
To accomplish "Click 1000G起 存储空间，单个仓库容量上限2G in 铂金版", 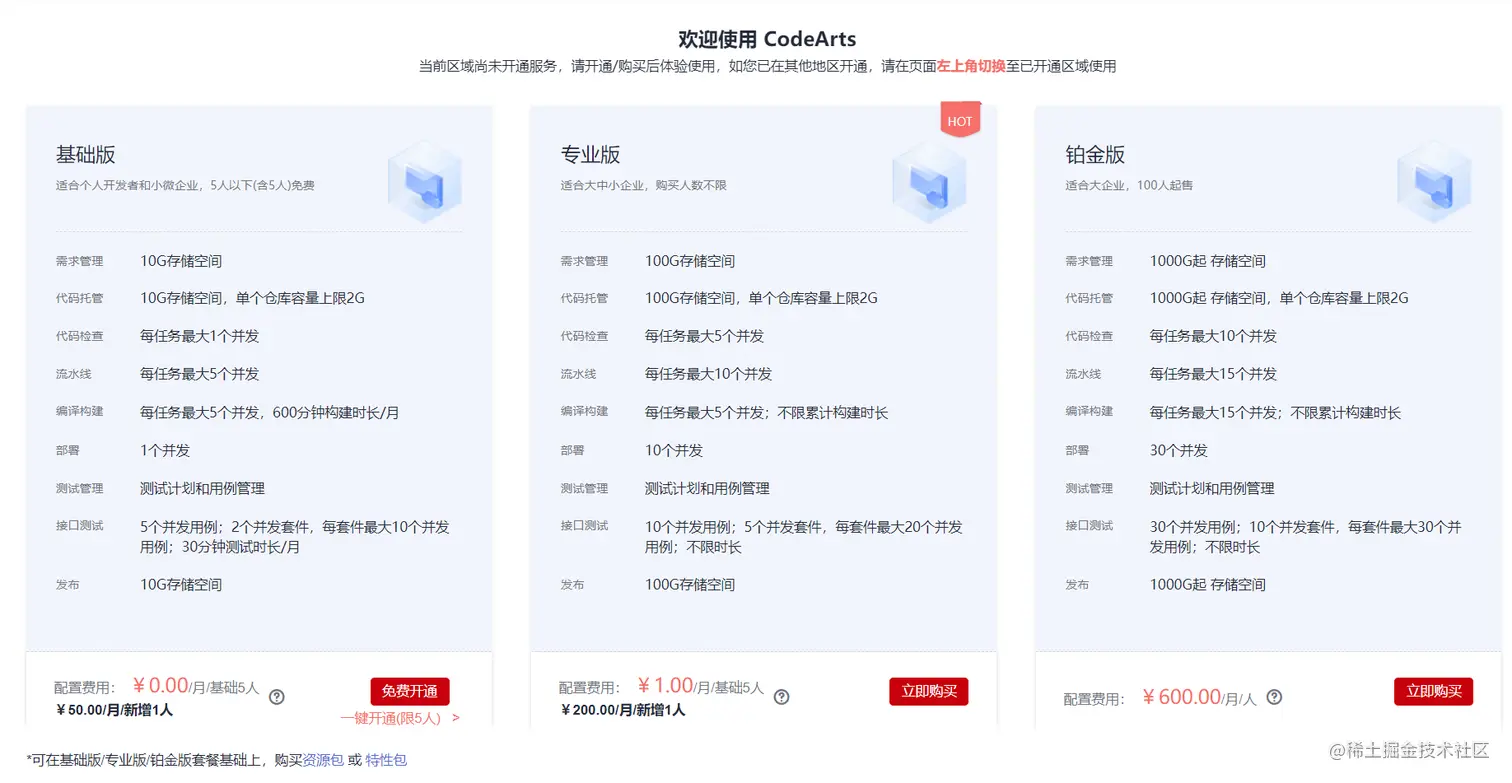I will pos(1279,298).
